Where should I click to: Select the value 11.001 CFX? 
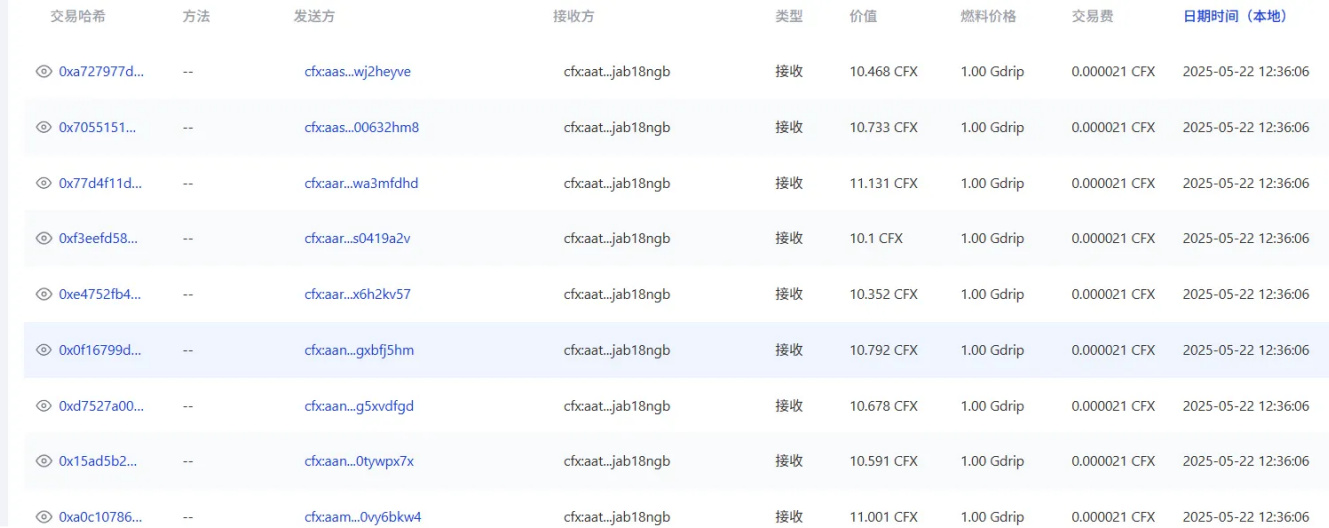coord(884,518)
